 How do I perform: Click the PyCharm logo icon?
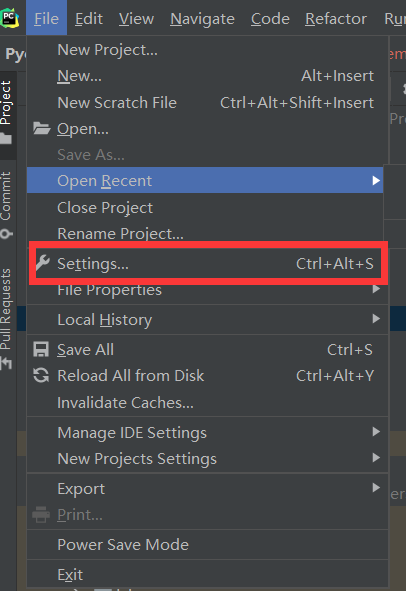[9, 18]
